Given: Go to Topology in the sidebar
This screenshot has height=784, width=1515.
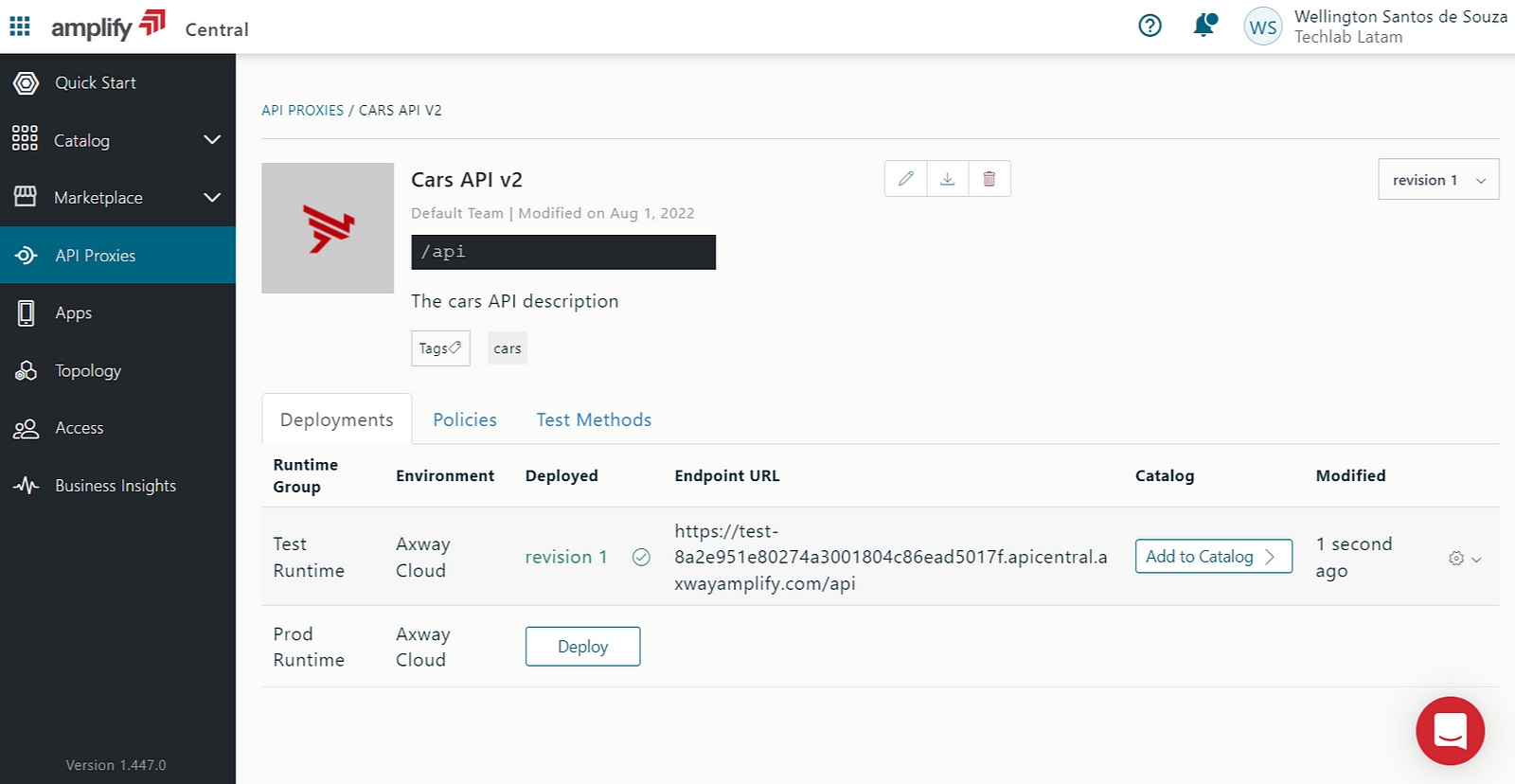Looking at the screenshot, I should click(88, 370).
